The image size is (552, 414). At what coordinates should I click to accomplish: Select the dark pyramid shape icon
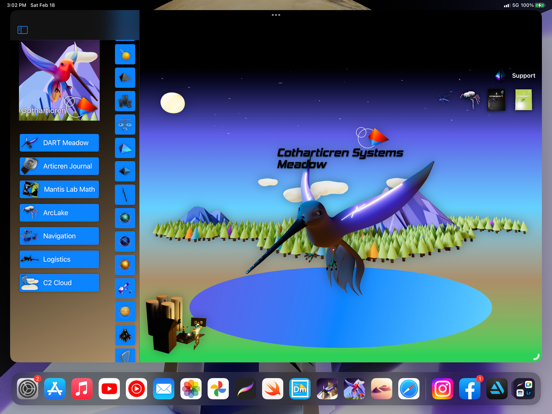[125, 78]
